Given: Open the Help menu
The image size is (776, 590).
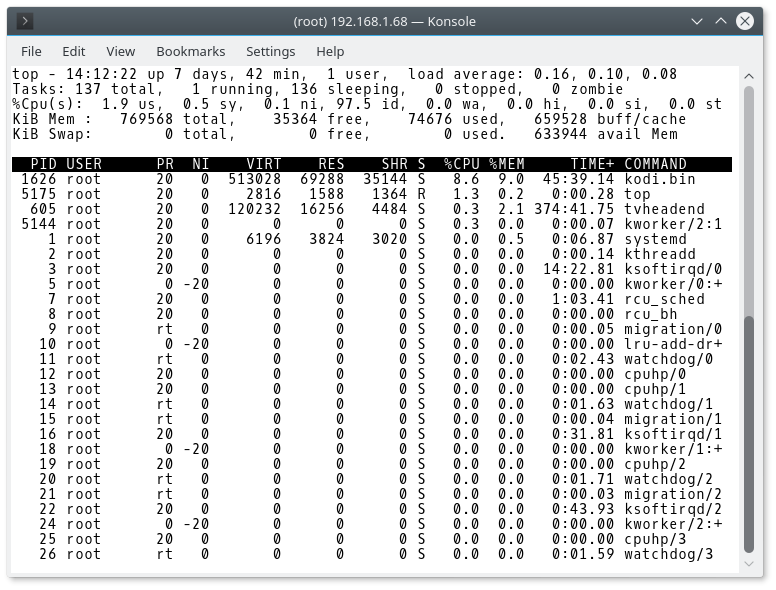Looking at the screenshot, I should [330, 51].
